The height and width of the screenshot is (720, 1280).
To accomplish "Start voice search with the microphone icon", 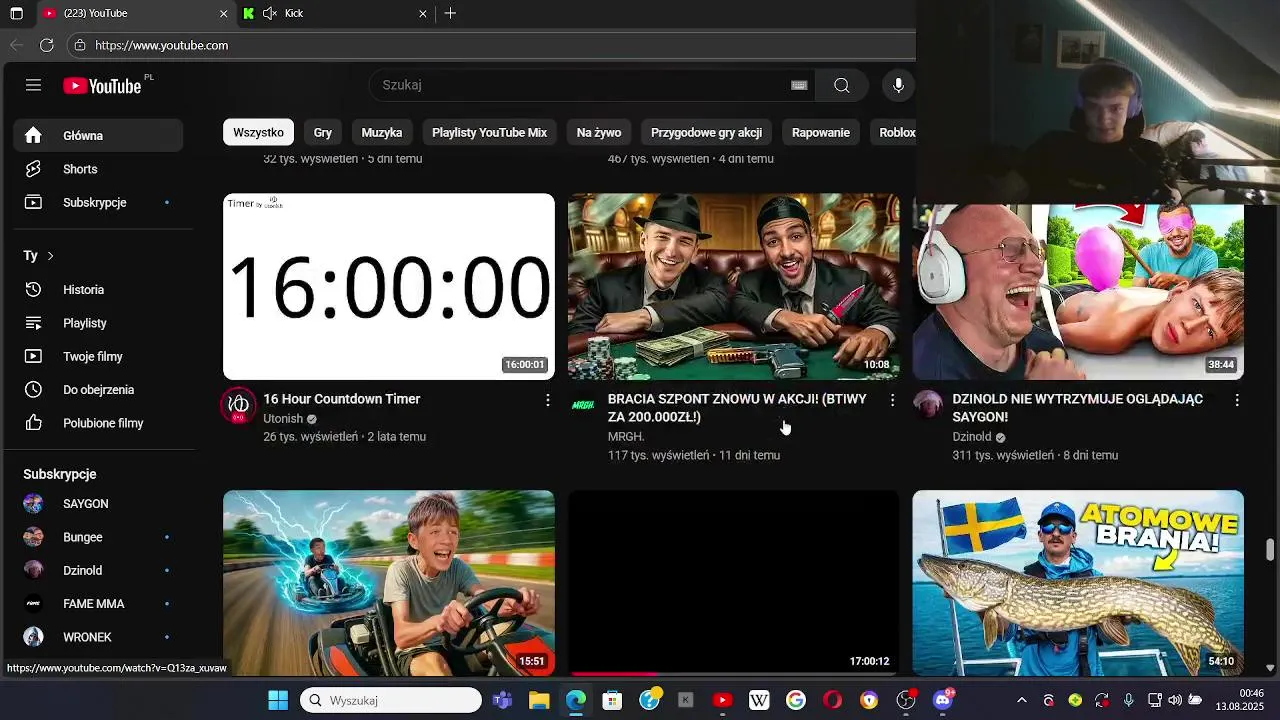I will (898, 85).
